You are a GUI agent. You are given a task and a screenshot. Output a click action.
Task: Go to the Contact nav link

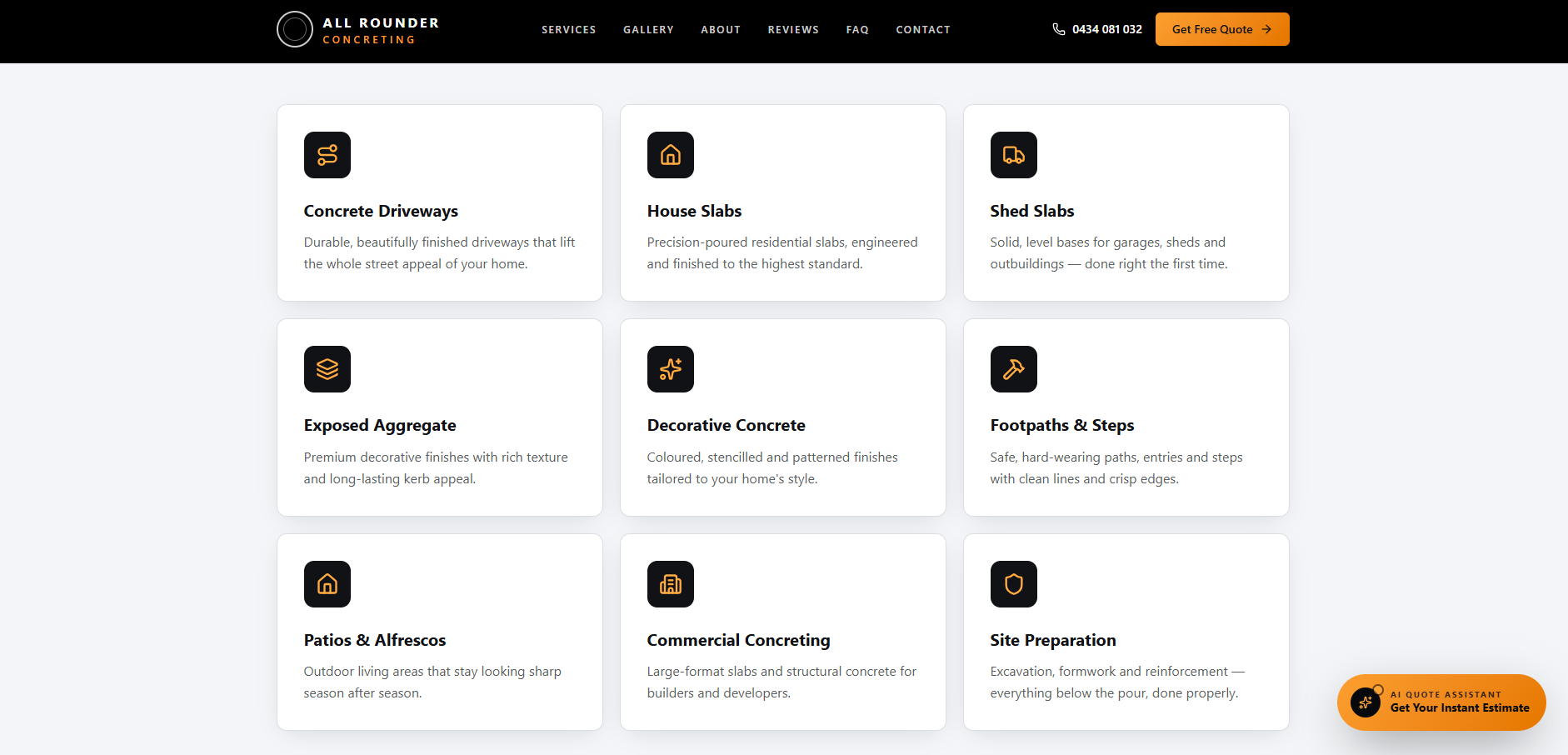923,29
